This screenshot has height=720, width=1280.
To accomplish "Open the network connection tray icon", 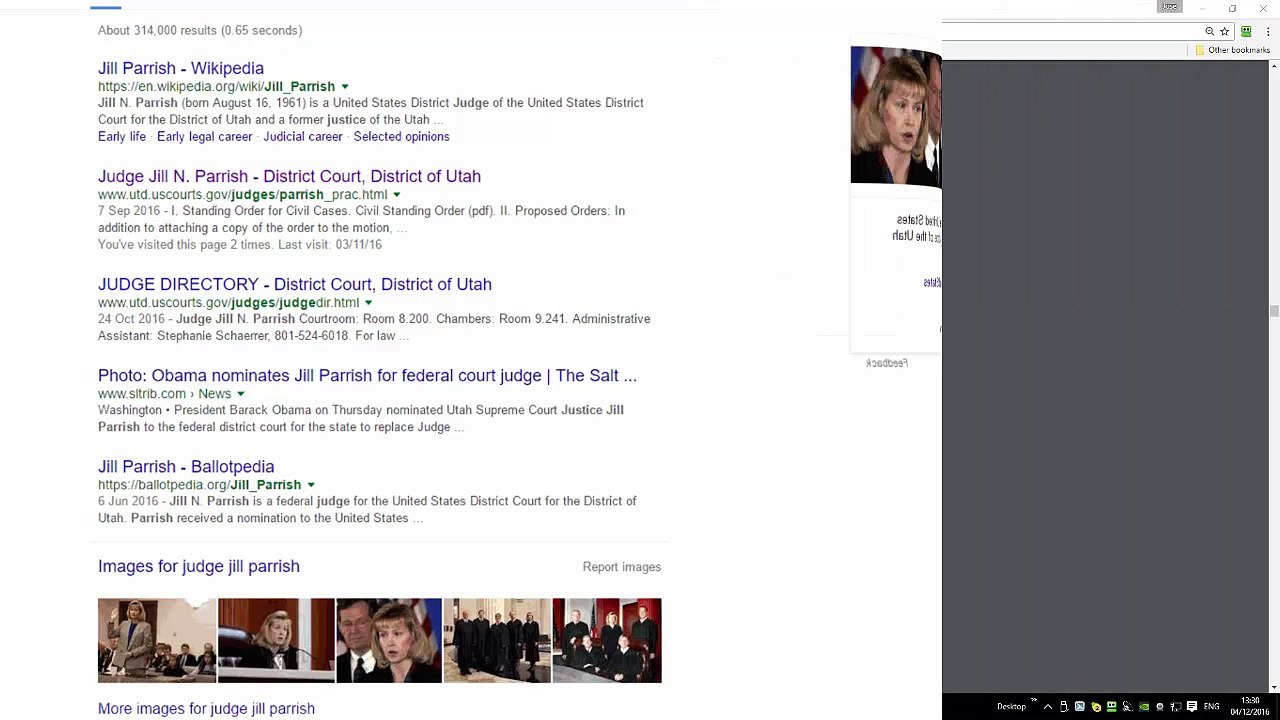I will [x=1176, y=706].
